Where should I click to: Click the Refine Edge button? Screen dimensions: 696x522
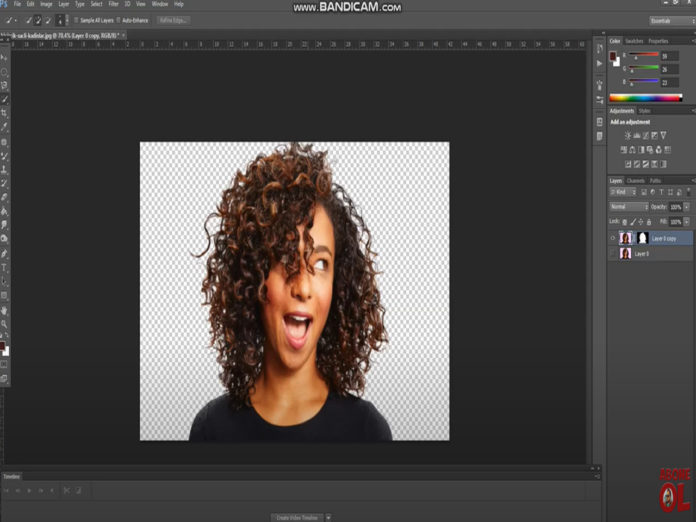tap(173, 20)
